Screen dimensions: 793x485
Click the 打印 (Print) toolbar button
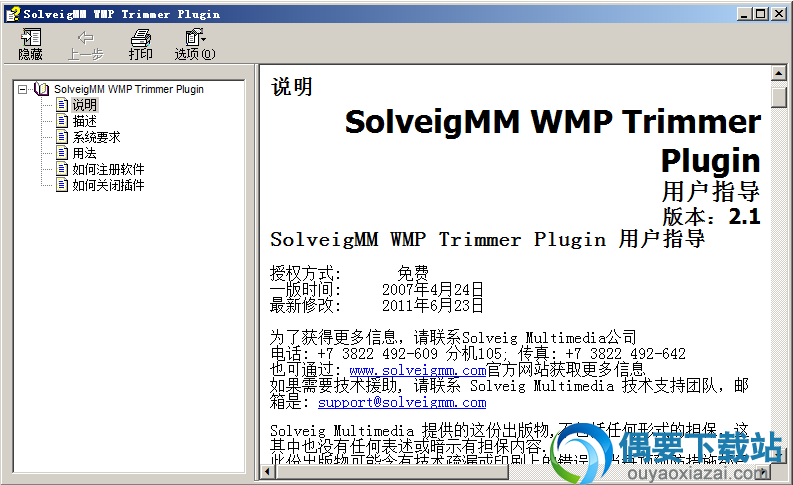click(140, 45)
